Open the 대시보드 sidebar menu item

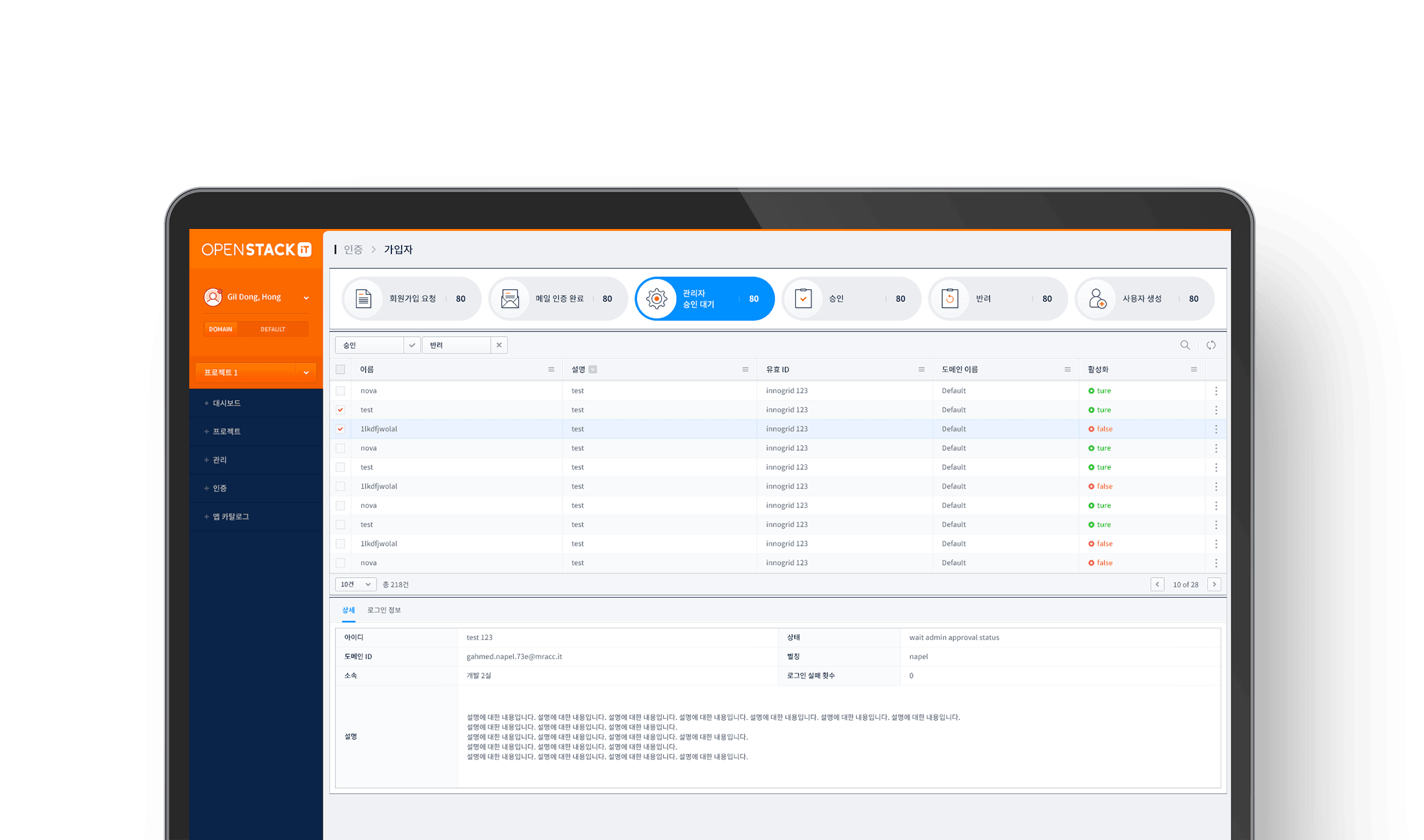(226, 403)
